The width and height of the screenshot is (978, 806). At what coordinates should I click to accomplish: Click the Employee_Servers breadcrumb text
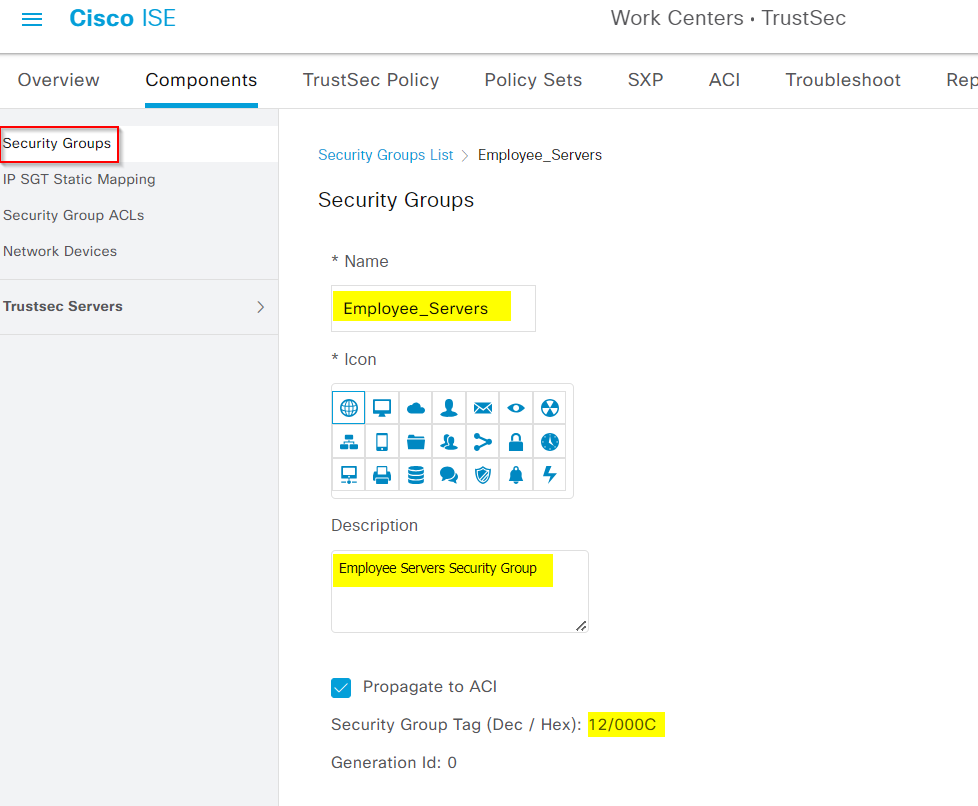[540, 155]
